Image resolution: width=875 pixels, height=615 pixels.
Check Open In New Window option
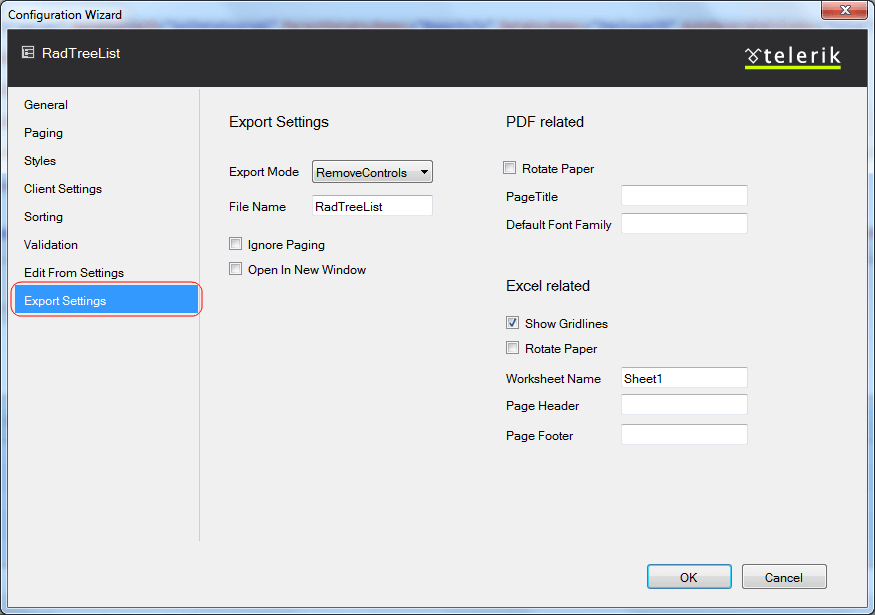tap(235, 269)
